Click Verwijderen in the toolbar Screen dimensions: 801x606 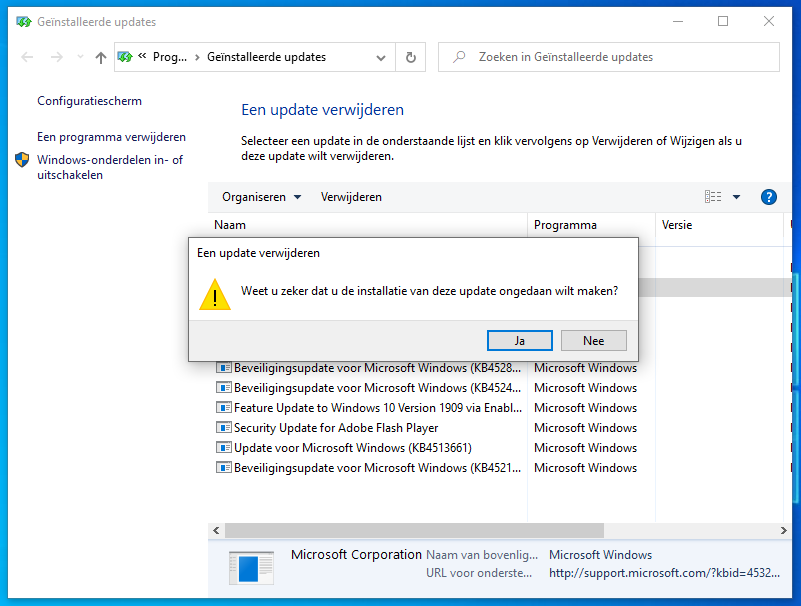351,197
